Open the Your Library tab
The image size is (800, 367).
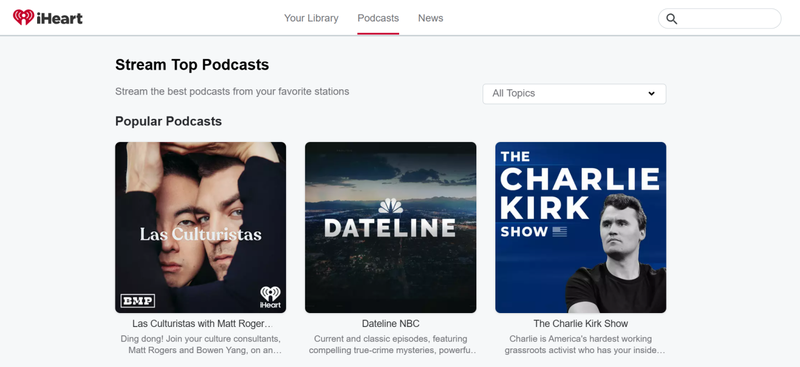click(311, 18)
